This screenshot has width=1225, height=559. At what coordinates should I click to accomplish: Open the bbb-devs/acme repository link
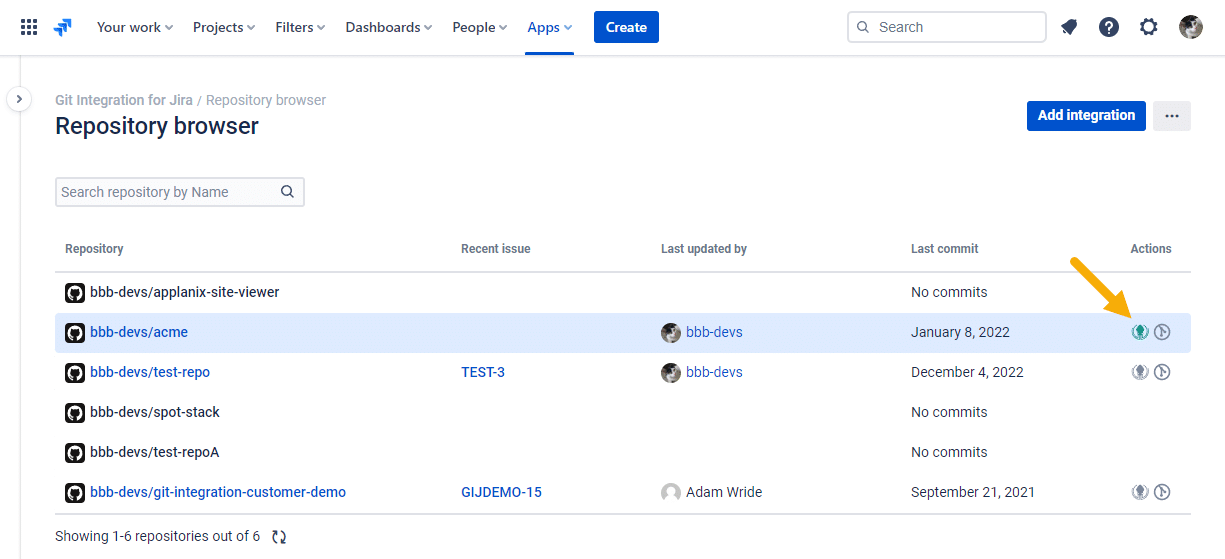(x=139, y=332)
